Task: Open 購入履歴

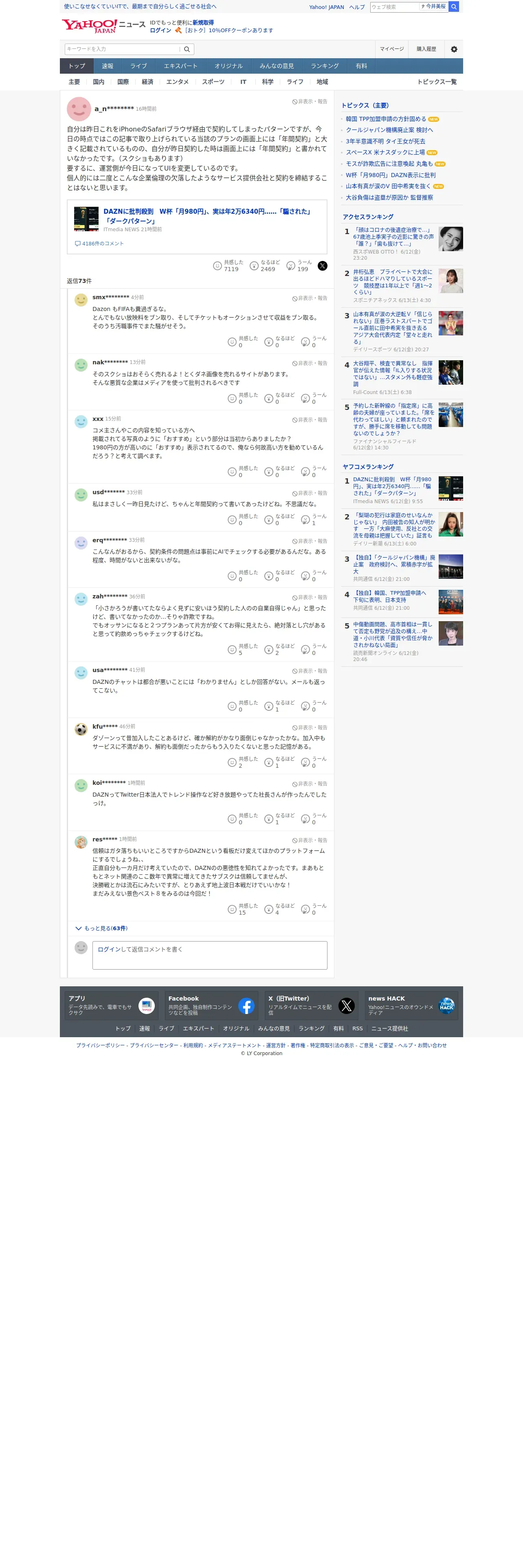Action: pyautogui.click(x=426, y=49)
